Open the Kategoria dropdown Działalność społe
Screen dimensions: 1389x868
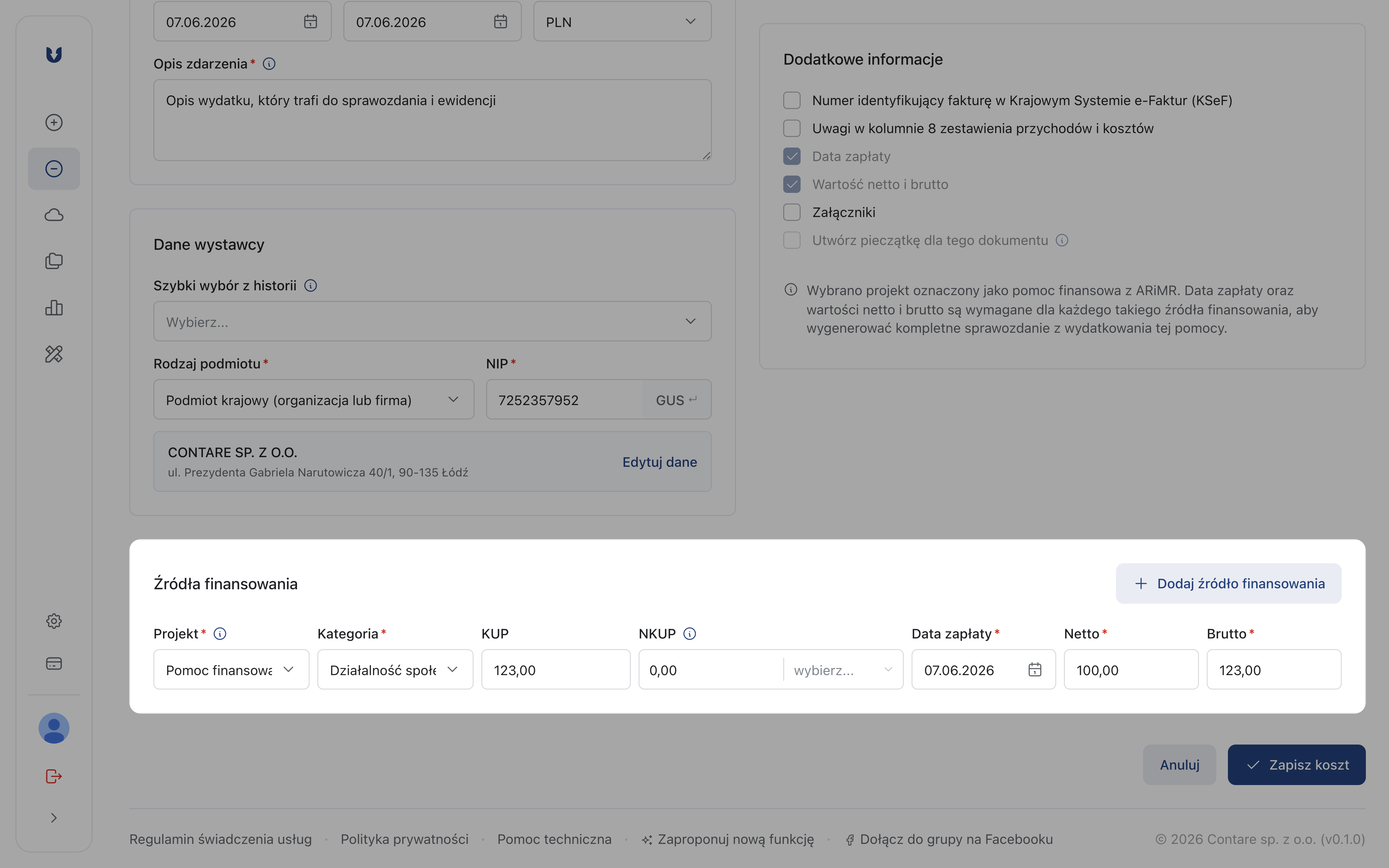click(395, 669)
